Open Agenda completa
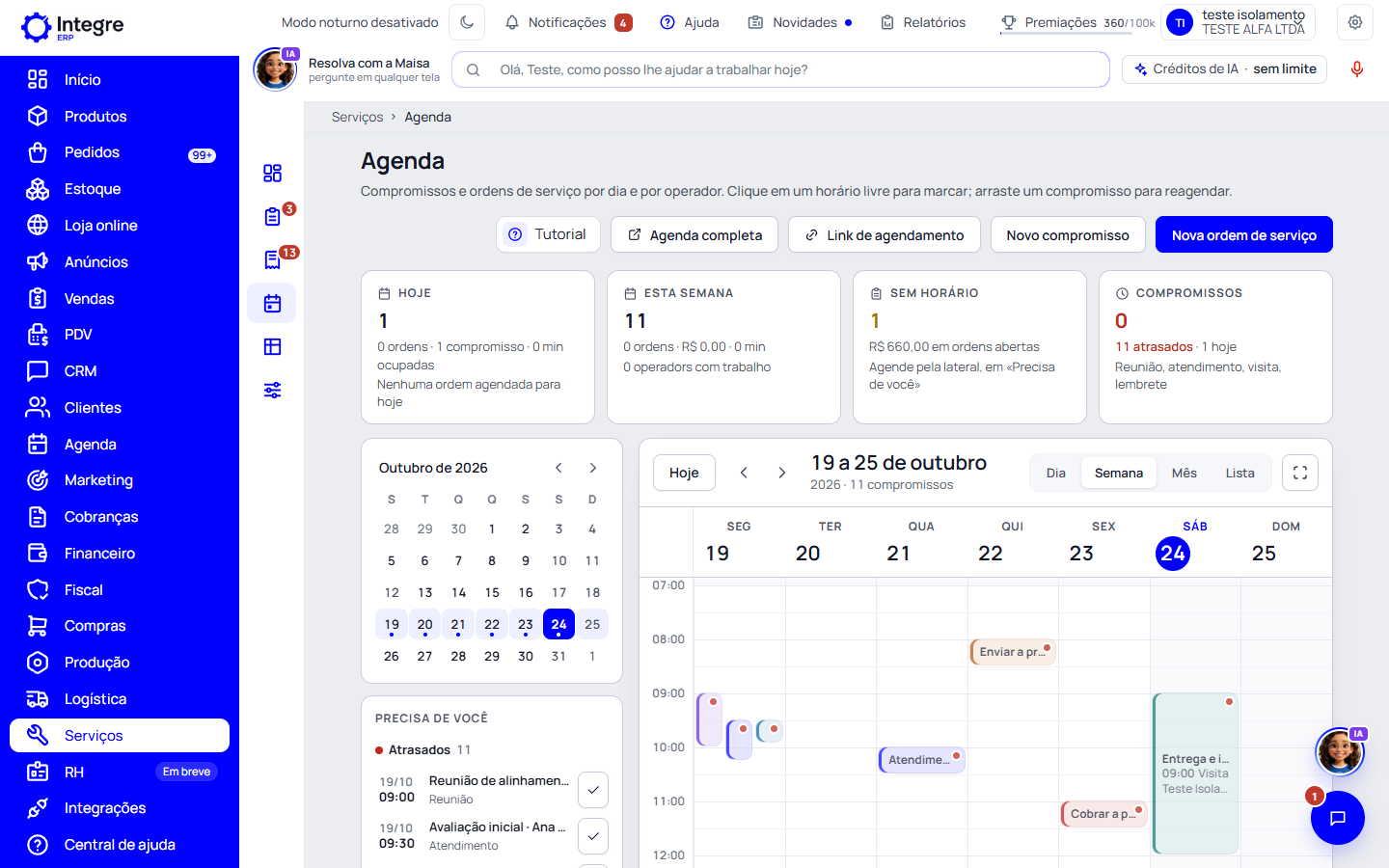The width and height of the screenshot is (1389, 868). click(694, 234)
